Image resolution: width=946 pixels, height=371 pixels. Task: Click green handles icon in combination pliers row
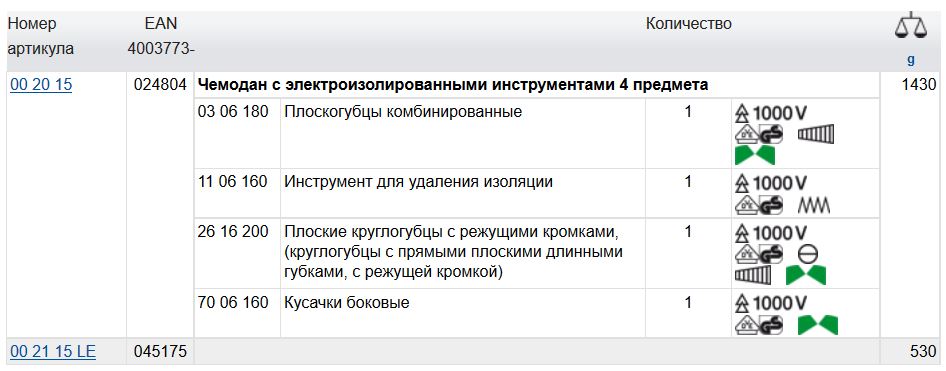755,156
